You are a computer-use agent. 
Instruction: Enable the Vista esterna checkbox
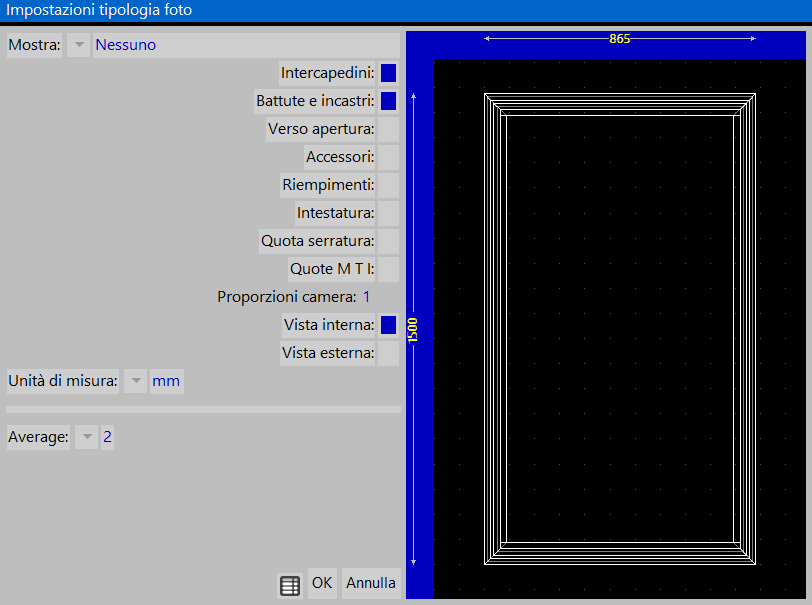tap(388, 353)
